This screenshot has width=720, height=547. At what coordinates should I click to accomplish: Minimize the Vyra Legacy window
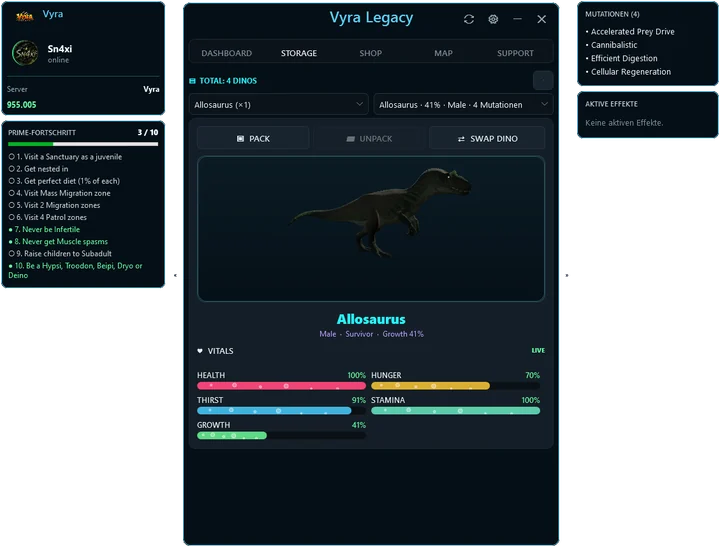[518, 19]
